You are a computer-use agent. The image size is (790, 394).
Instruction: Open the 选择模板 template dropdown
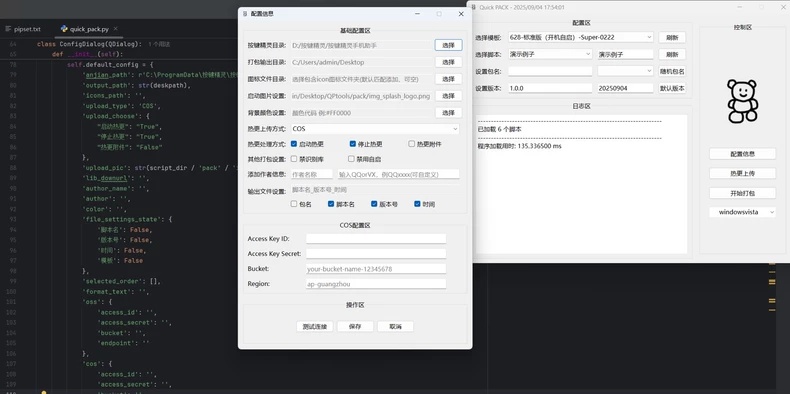point(580,37)
